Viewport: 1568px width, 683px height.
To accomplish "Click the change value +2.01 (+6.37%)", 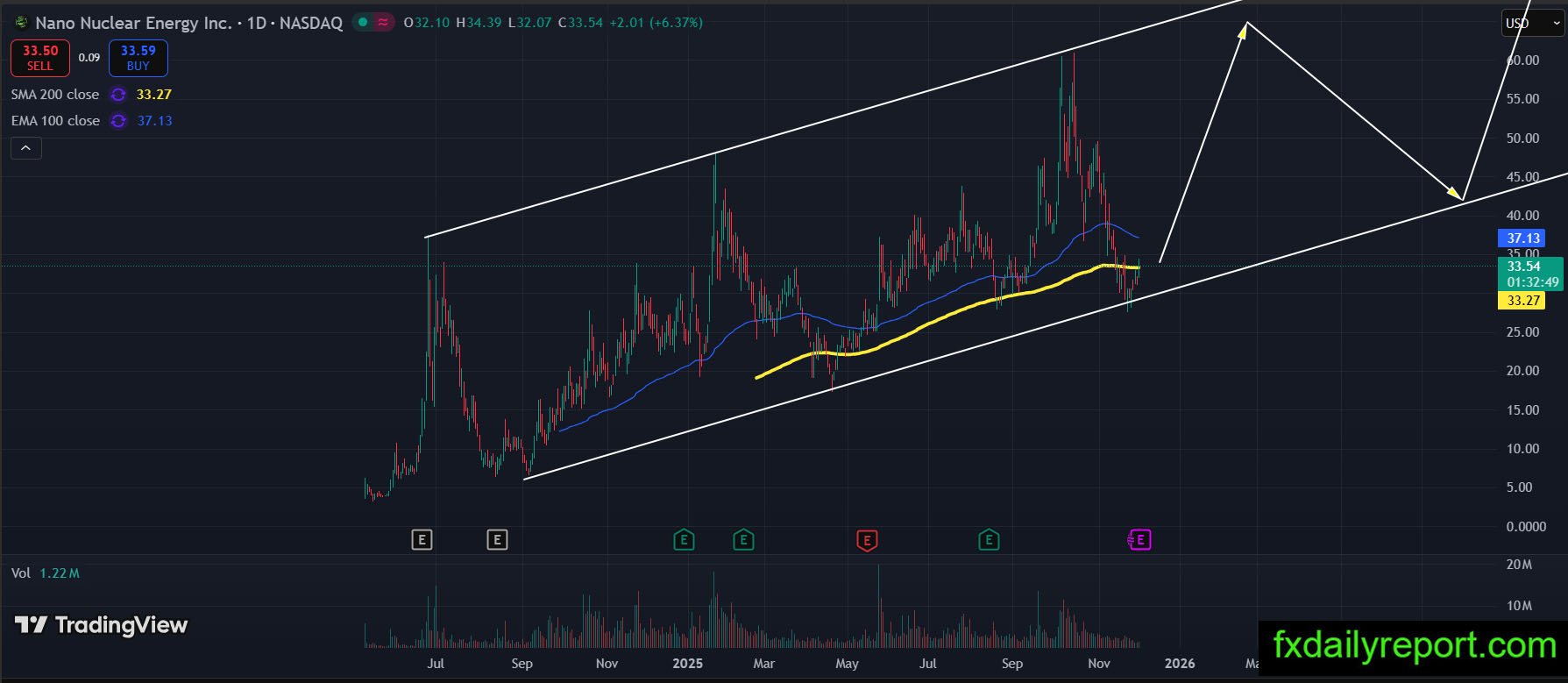I will coord(656,23).
